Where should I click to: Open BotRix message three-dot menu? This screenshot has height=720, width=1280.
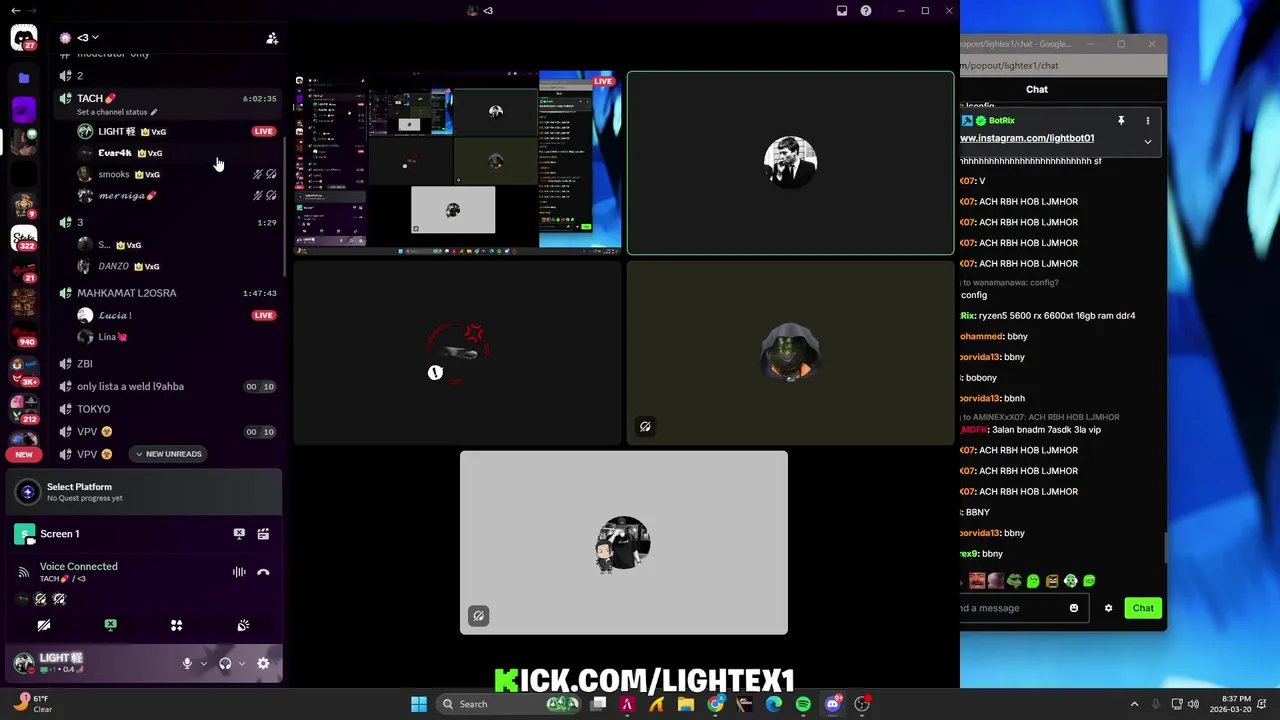pos(1148,121)
